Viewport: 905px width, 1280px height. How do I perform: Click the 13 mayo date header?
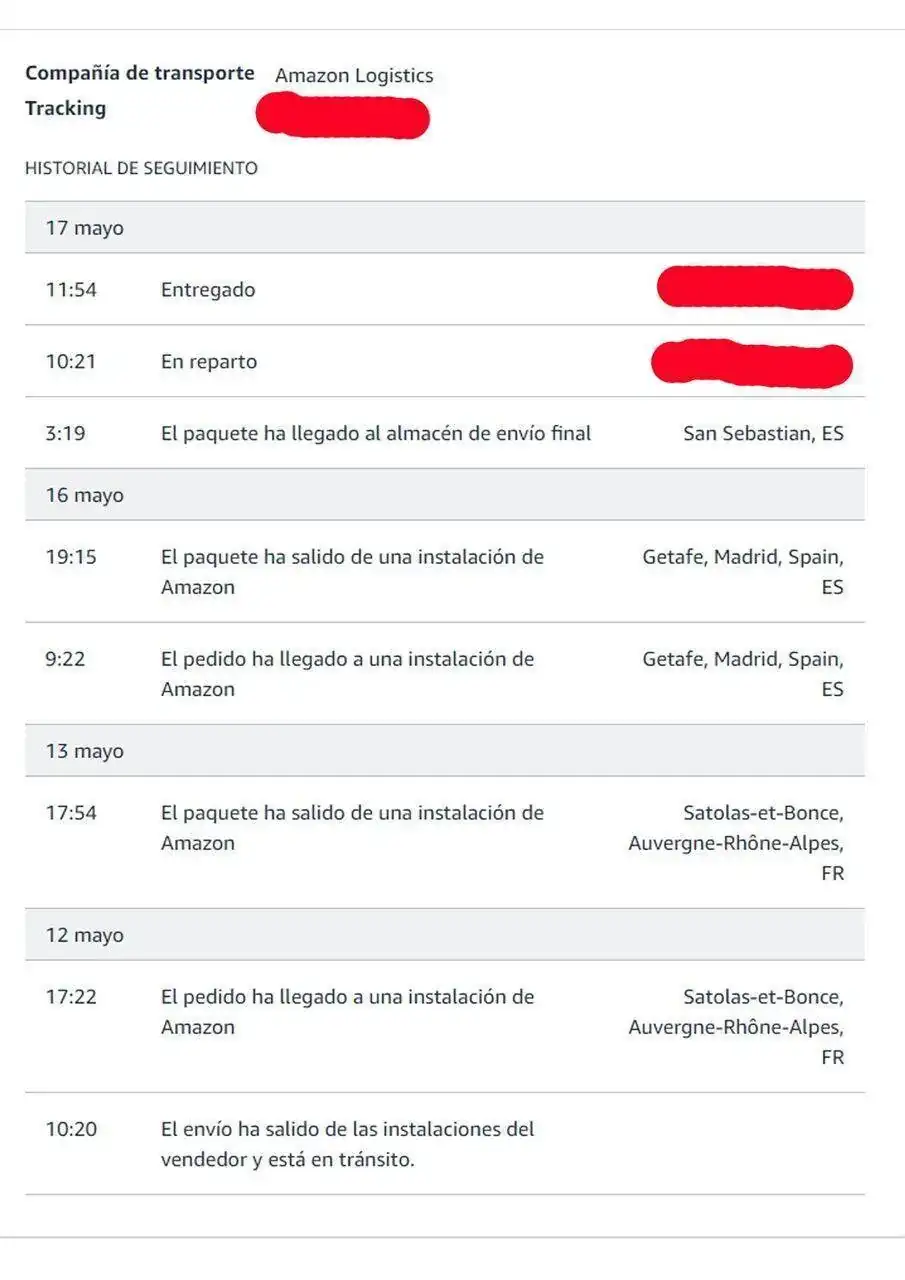coord(85,751)
